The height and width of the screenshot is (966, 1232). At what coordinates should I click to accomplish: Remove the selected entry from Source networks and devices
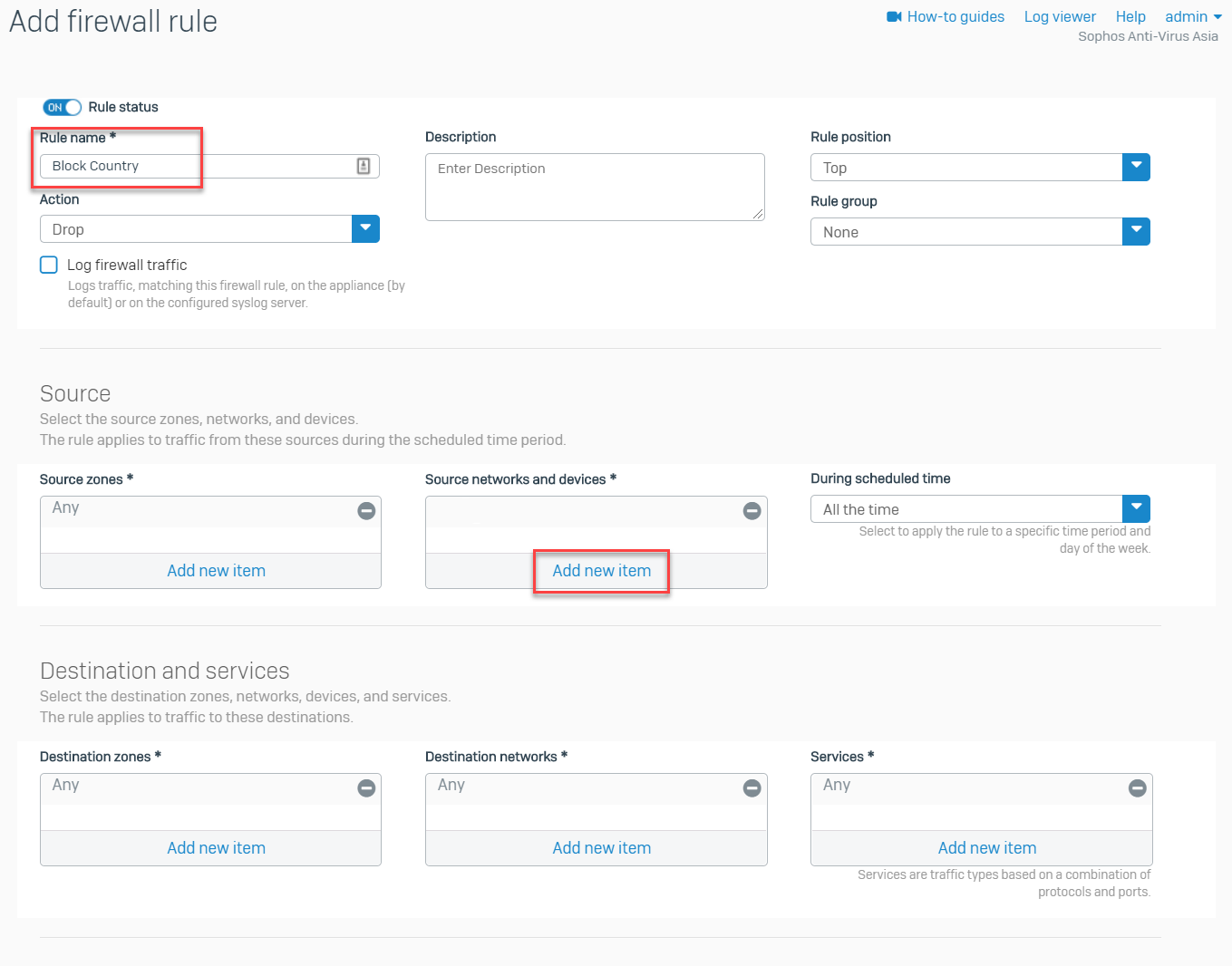(752, 511)
